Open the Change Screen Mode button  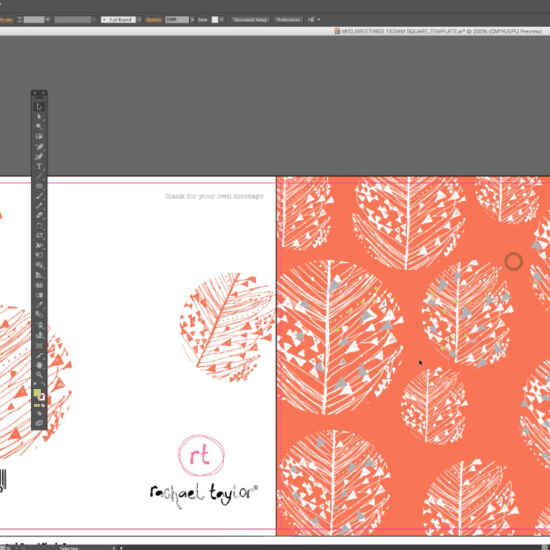39,423
